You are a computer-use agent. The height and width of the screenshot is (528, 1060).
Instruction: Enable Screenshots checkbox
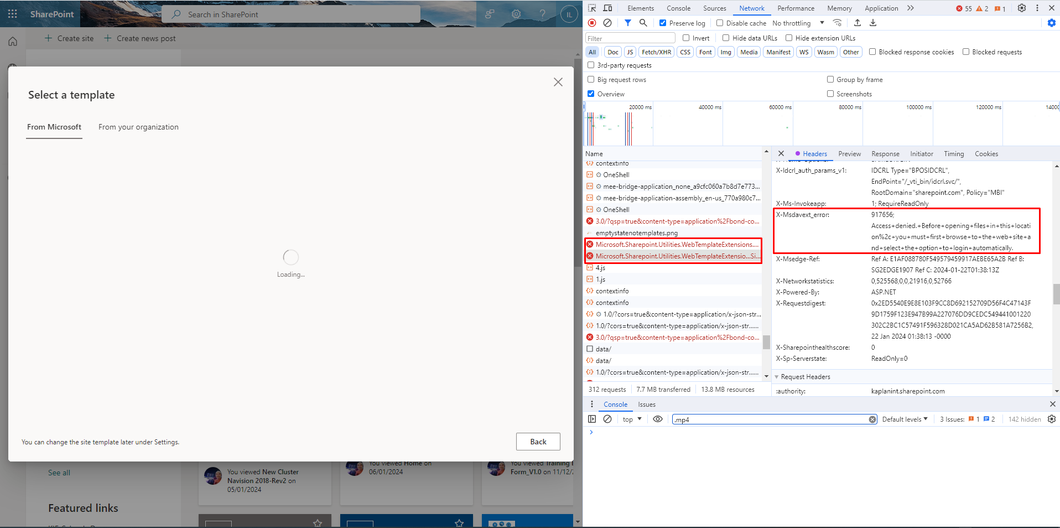pyautogui.click(x=831, y=93)
